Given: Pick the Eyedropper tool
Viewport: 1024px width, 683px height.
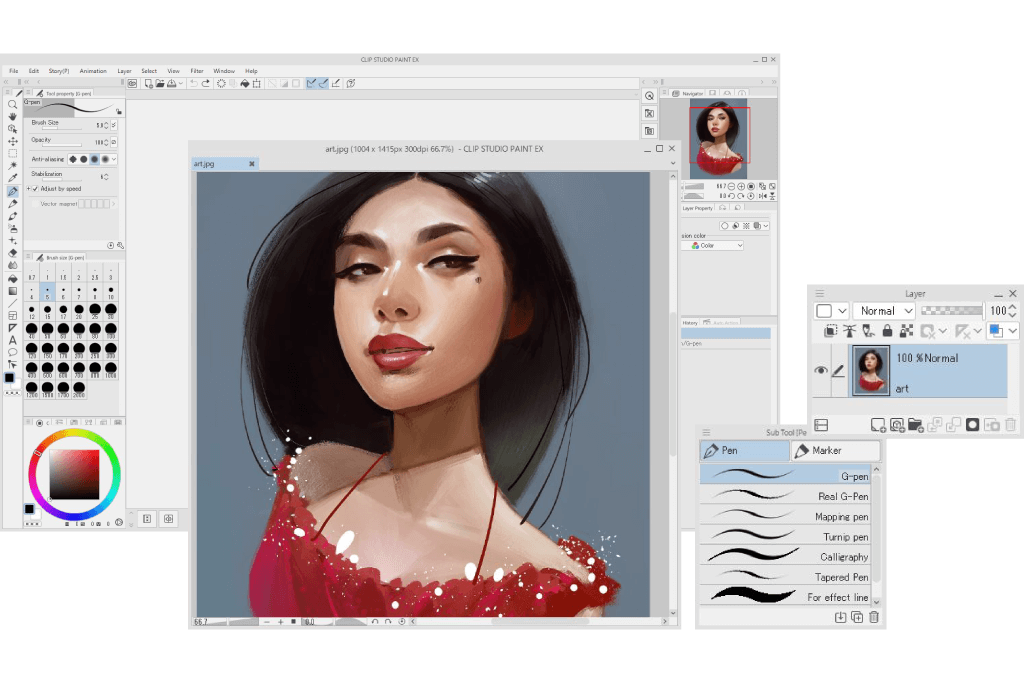Looking at the screenshot, I should [x=13, y=178].
